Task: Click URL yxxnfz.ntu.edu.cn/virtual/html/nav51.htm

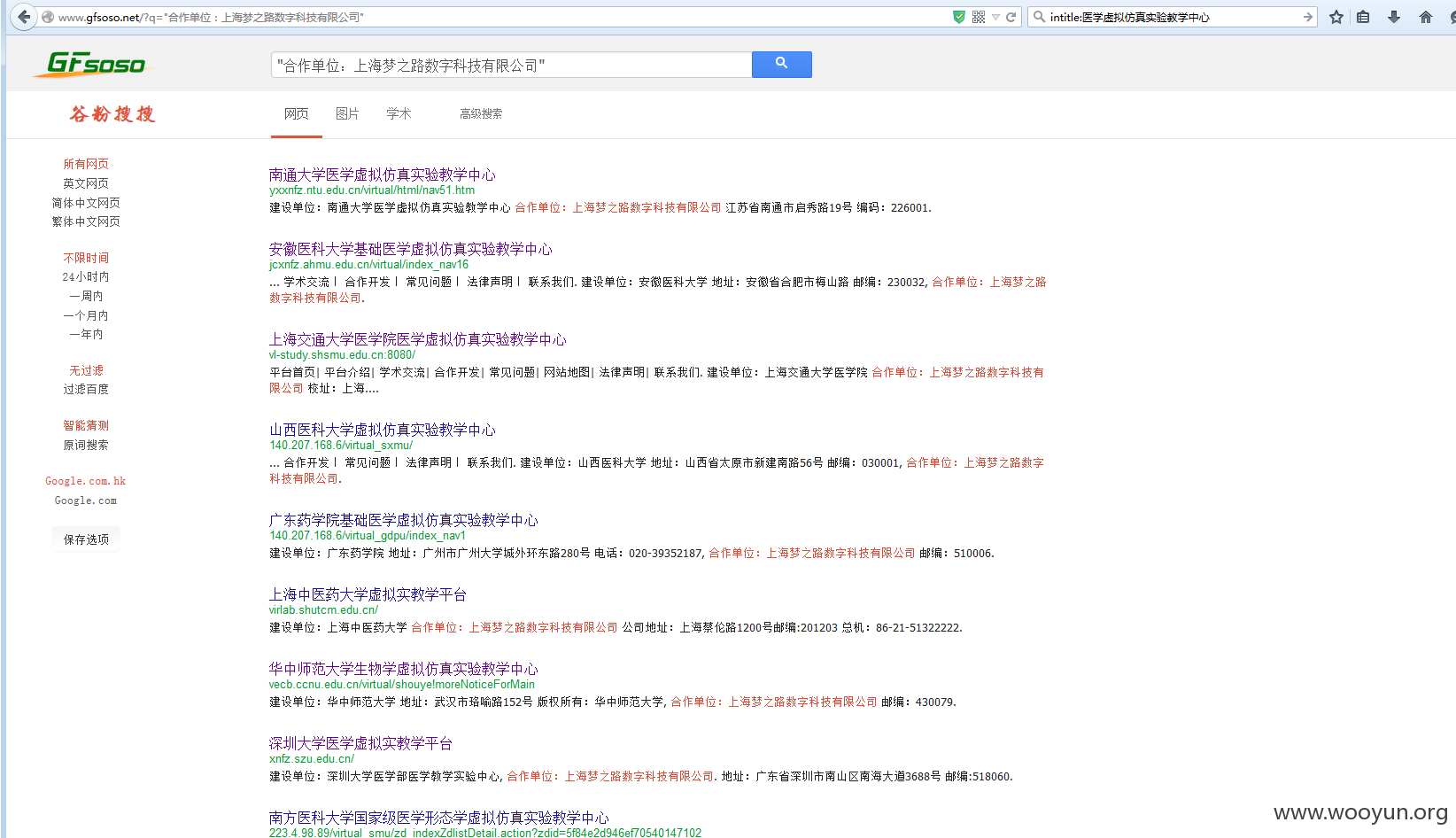Action: (x=372, y=190)
